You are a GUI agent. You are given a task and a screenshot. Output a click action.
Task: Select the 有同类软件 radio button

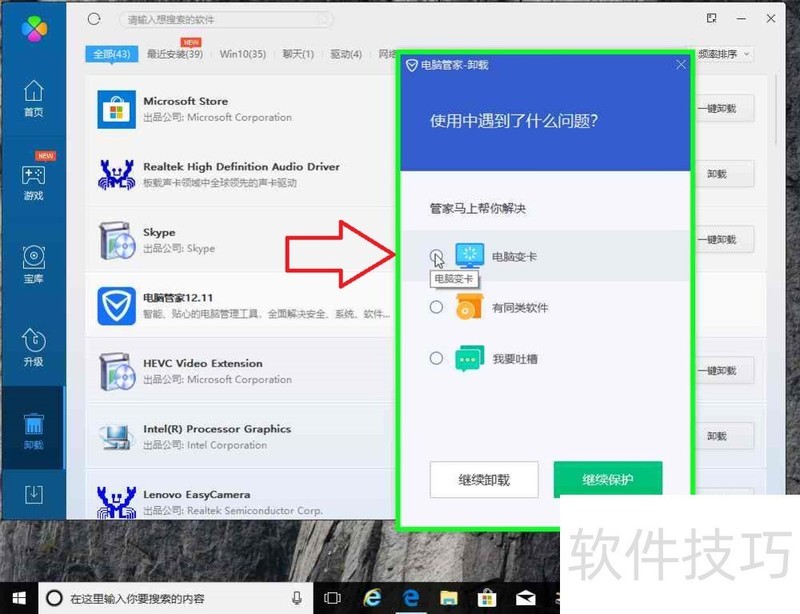click(436, 307)
